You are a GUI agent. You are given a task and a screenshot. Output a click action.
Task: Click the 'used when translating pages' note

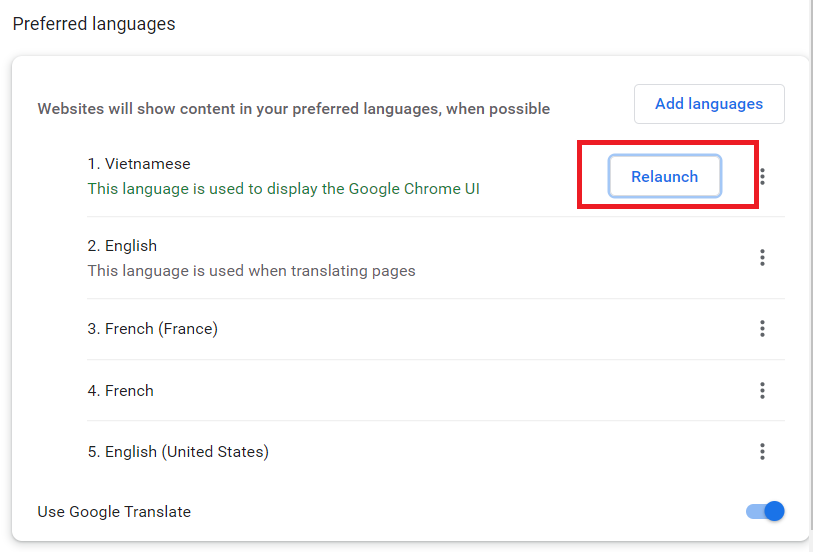pyautogui.click(x=251, y=271)
